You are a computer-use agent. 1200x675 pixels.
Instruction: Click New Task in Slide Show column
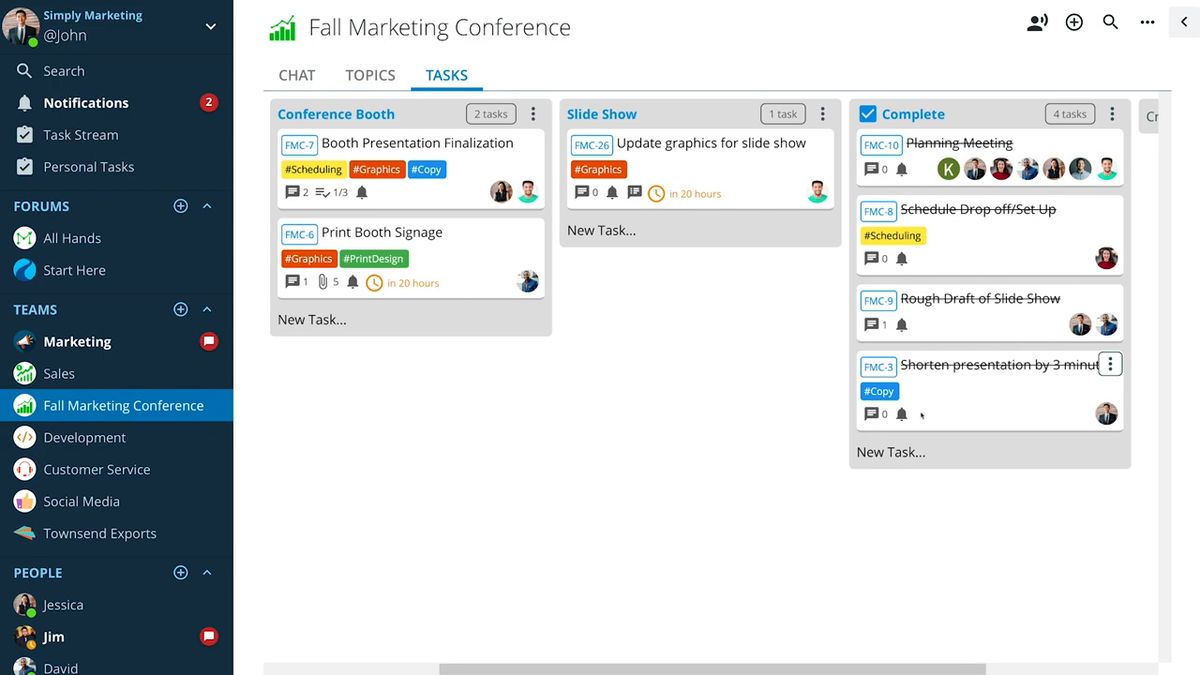(601, 230)
